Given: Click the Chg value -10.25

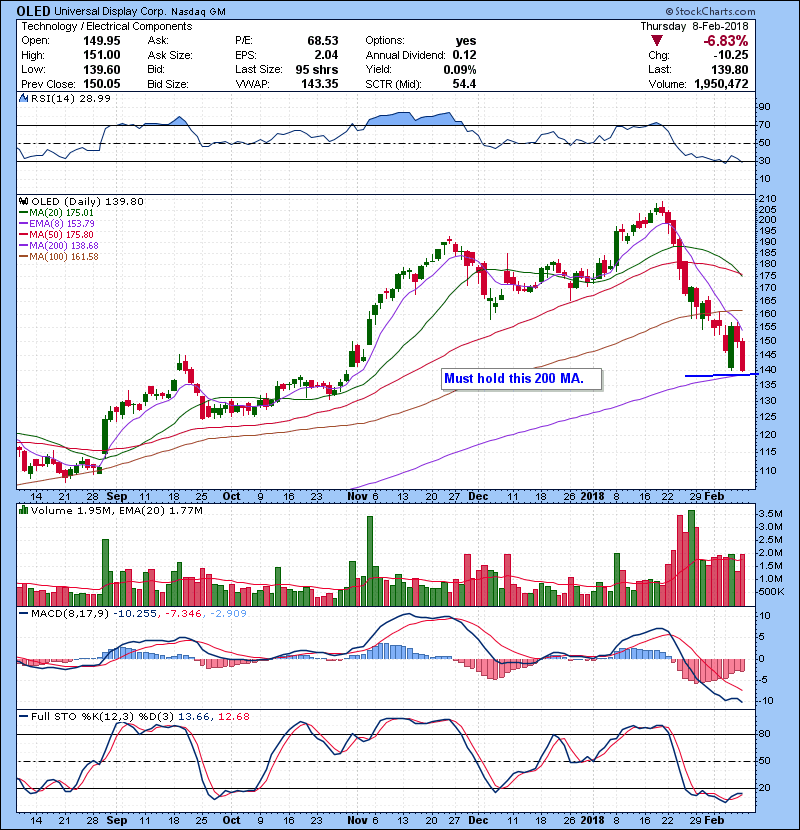Looking at the screenshot, I should point(730,55).
